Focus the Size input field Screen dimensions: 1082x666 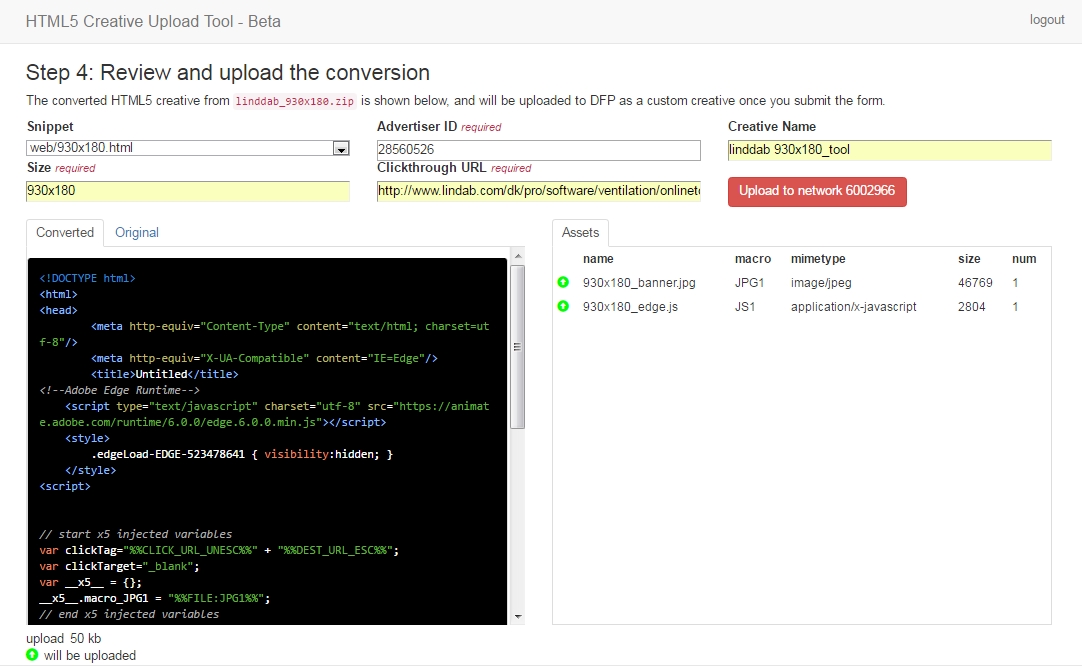tap(188, 191)
